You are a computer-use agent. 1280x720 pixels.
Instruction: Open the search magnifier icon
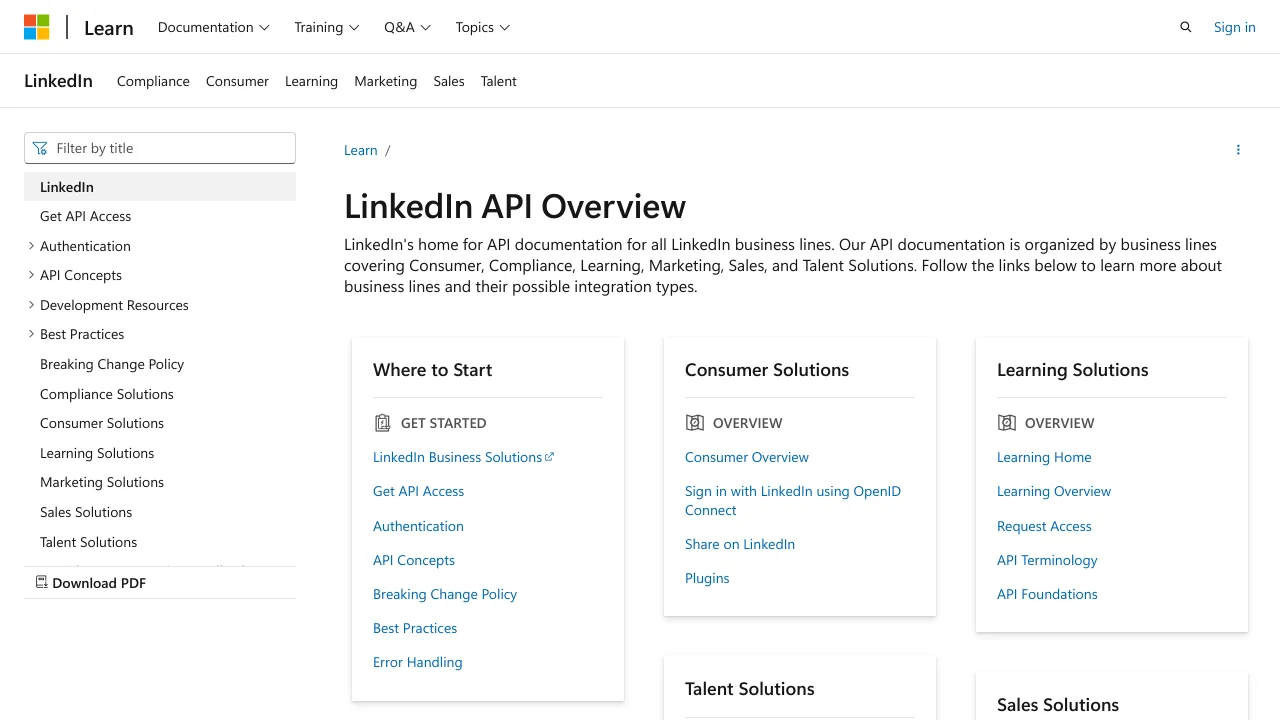(x=1186, y=27)
